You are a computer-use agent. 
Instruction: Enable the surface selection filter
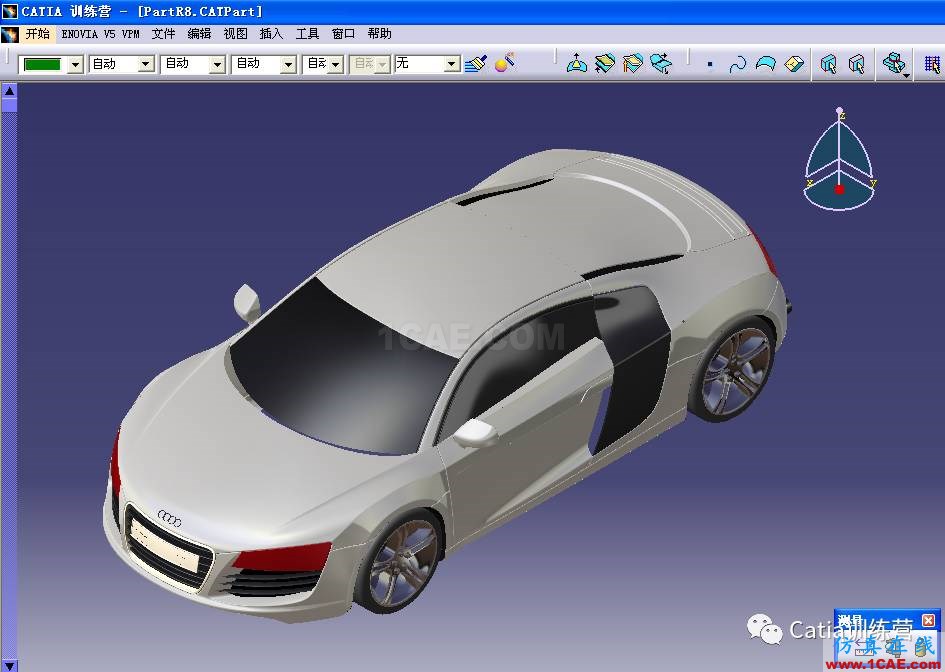[765, 63]
